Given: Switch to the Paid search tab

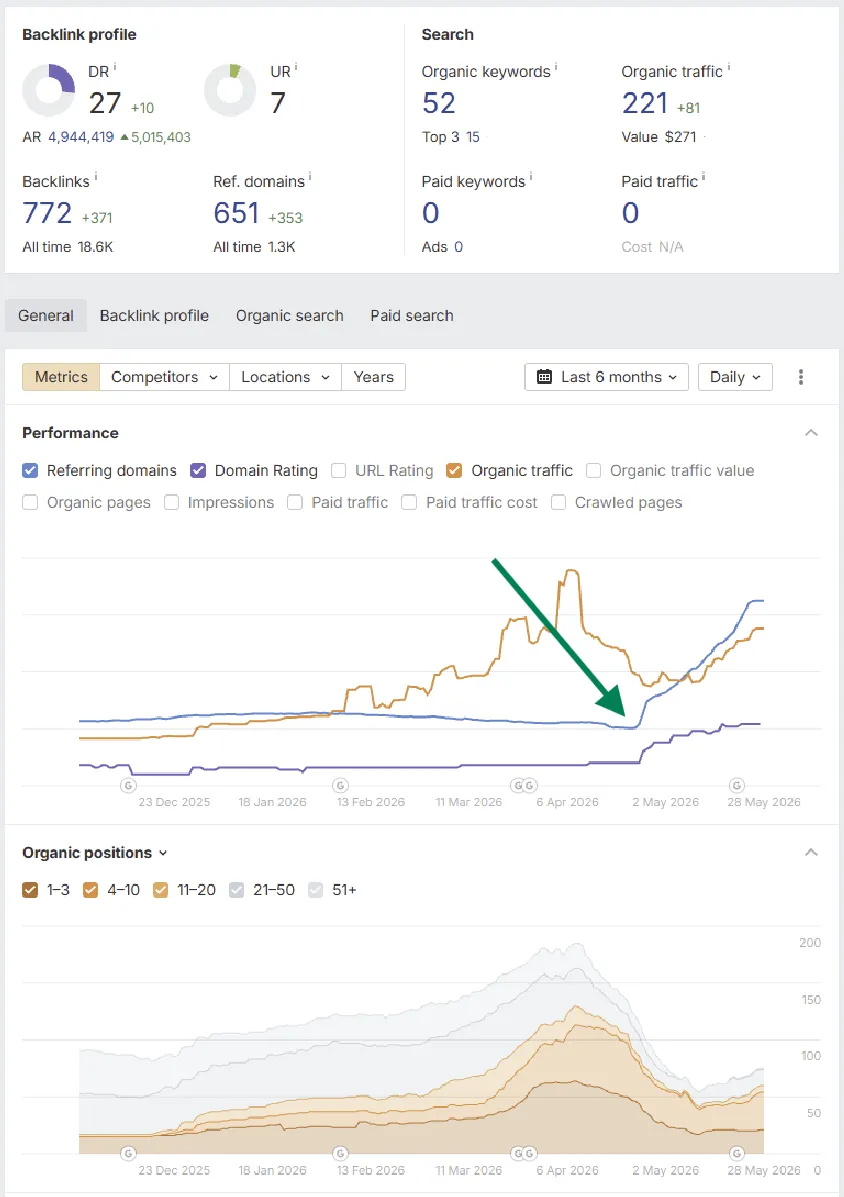Looking at the screenshot, I should (412, 316).
